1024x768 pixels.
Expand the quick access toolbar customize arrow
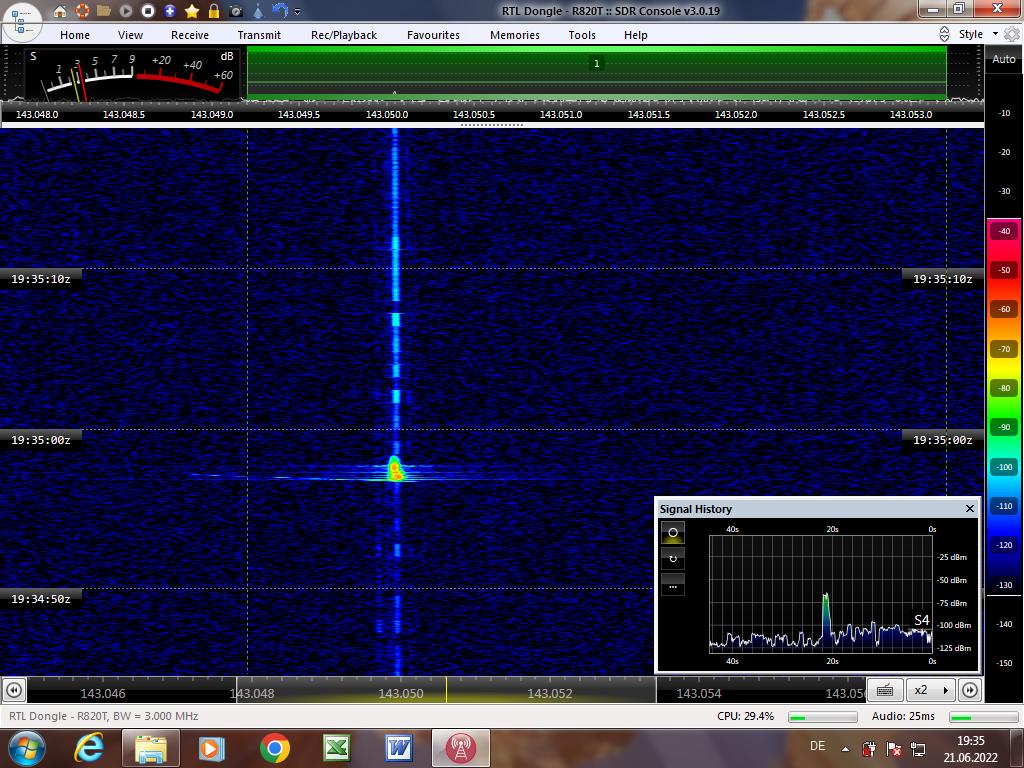pos(298,11)
